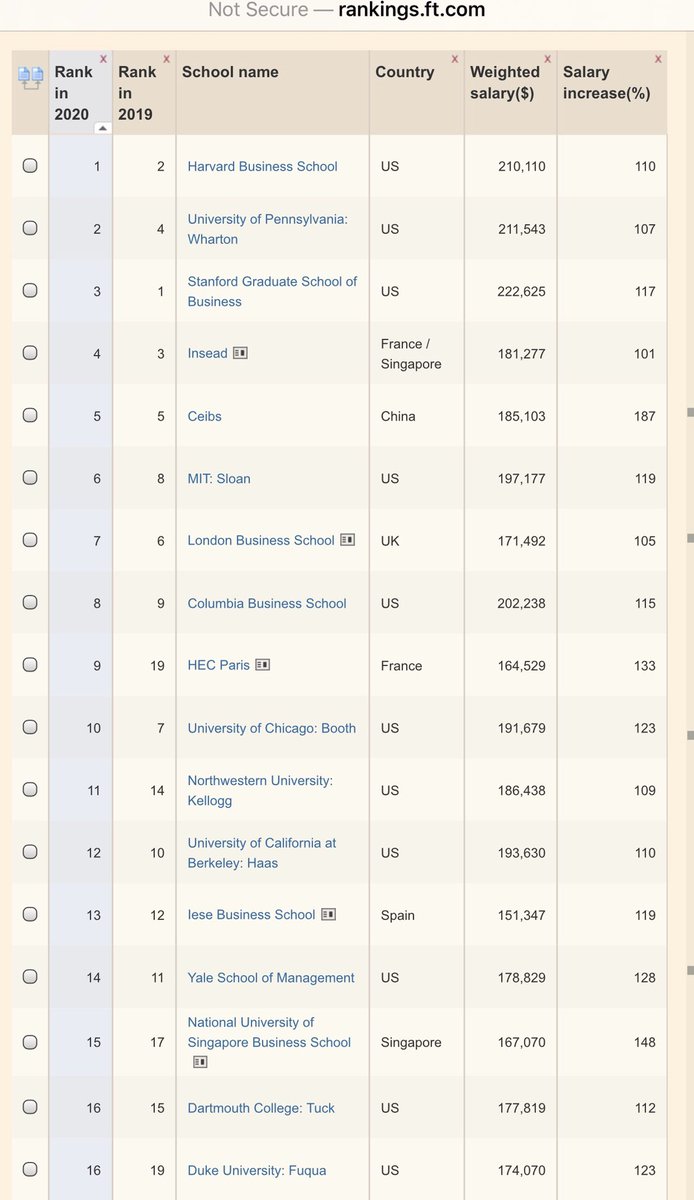
Task: Open National University of Singapore Business School link
Action: (x=269, y=1032)
